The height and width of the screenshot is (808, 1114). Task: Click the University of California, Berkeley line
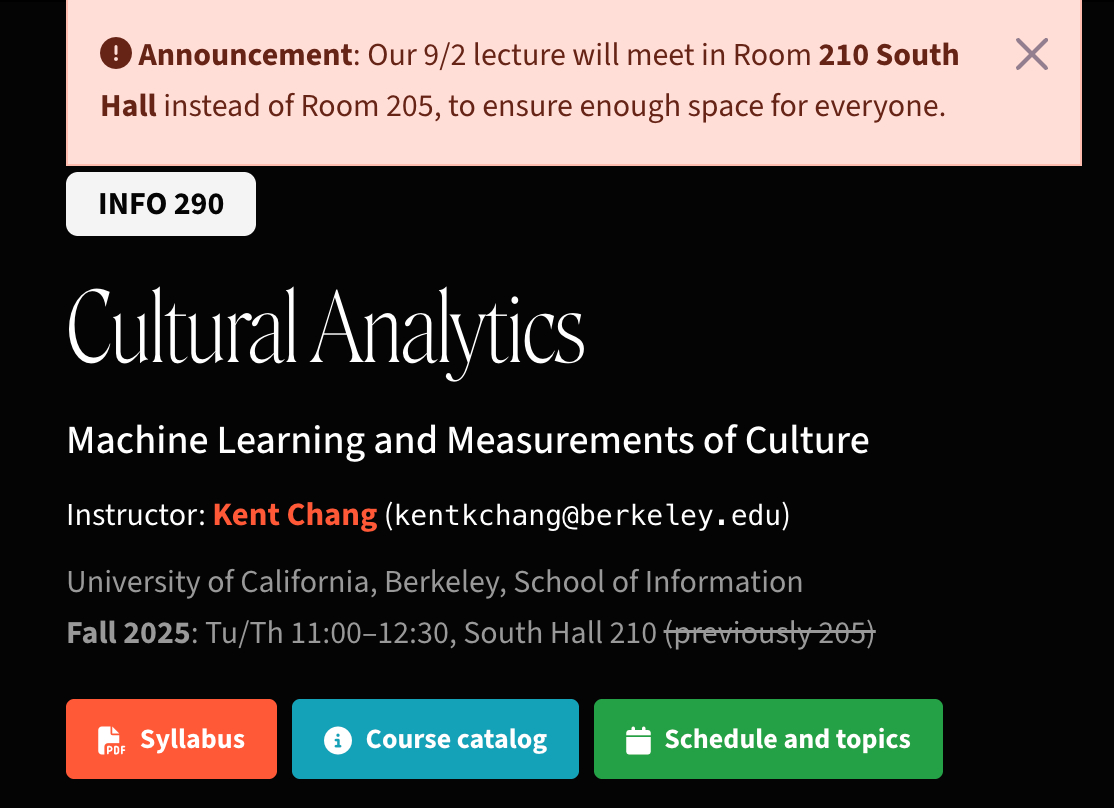click(434, 581)
